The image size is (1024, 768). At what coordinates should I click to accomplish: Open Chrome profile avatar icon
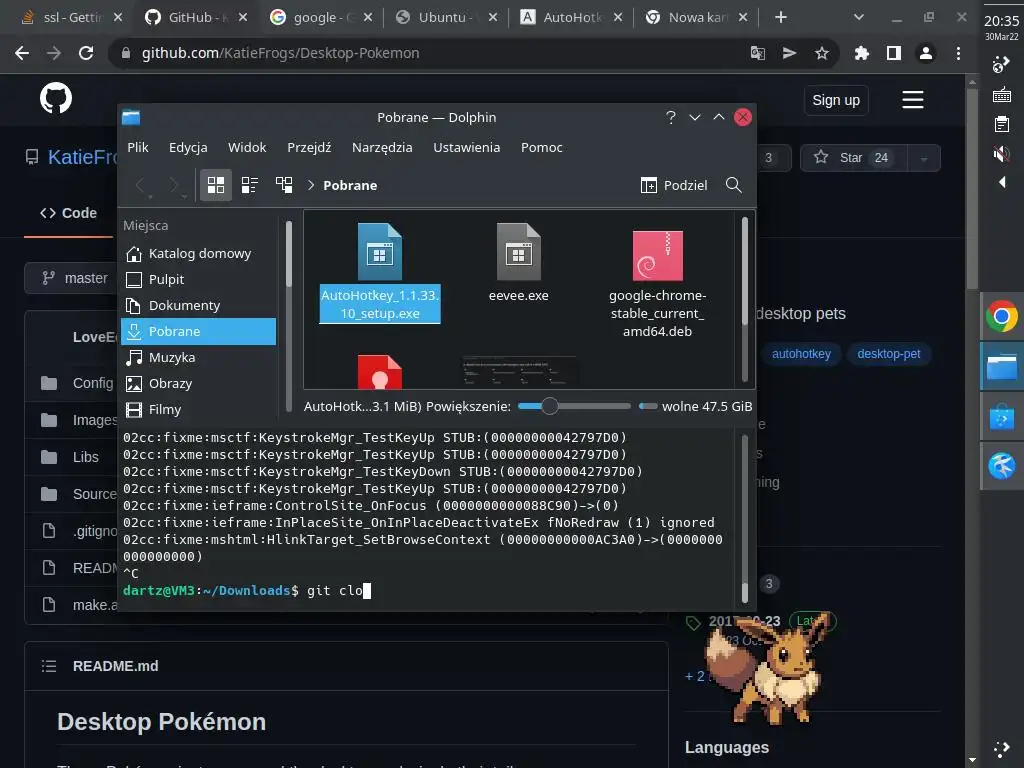926,53
